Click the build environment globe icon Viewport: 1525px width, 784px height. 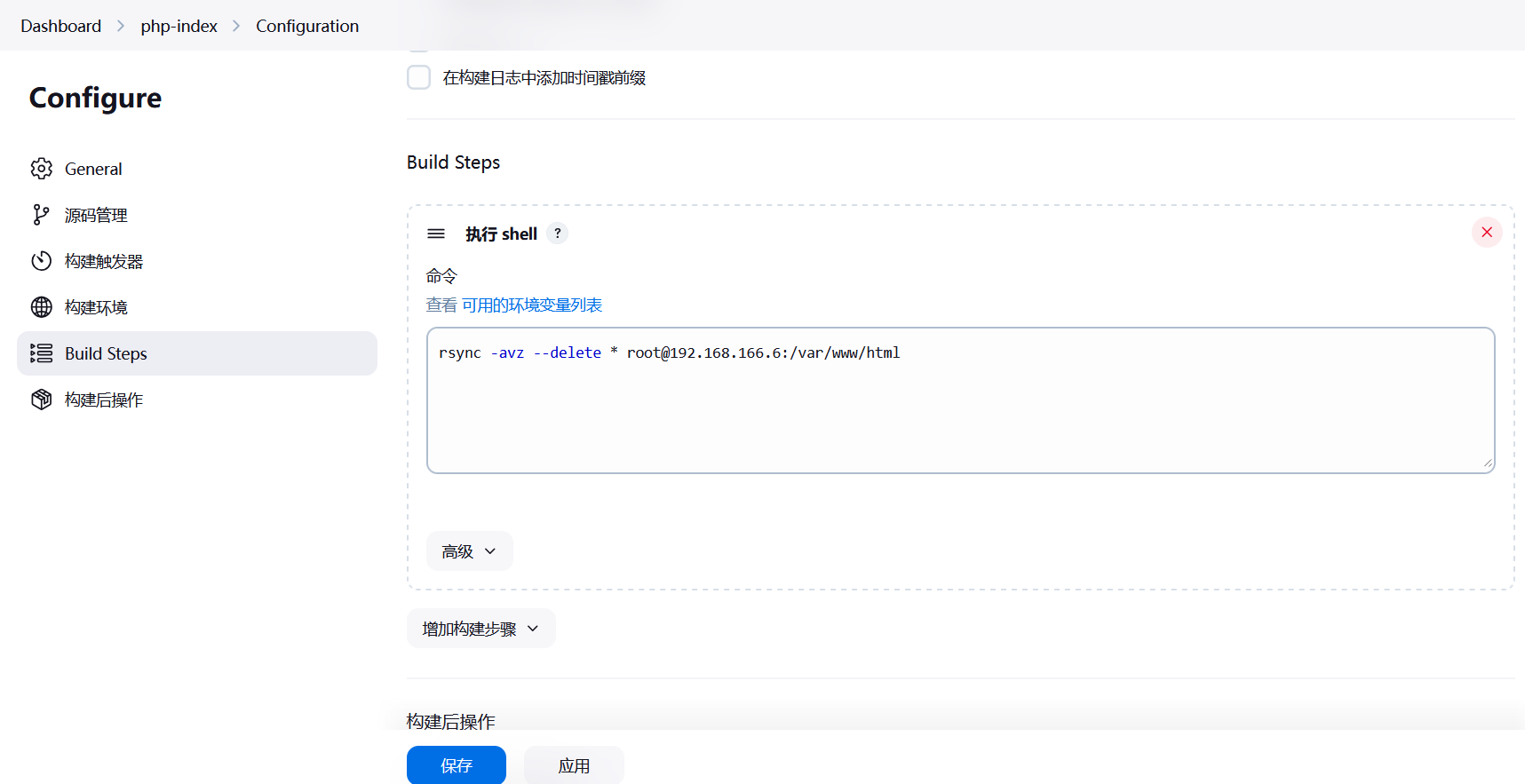coord(41,307)
